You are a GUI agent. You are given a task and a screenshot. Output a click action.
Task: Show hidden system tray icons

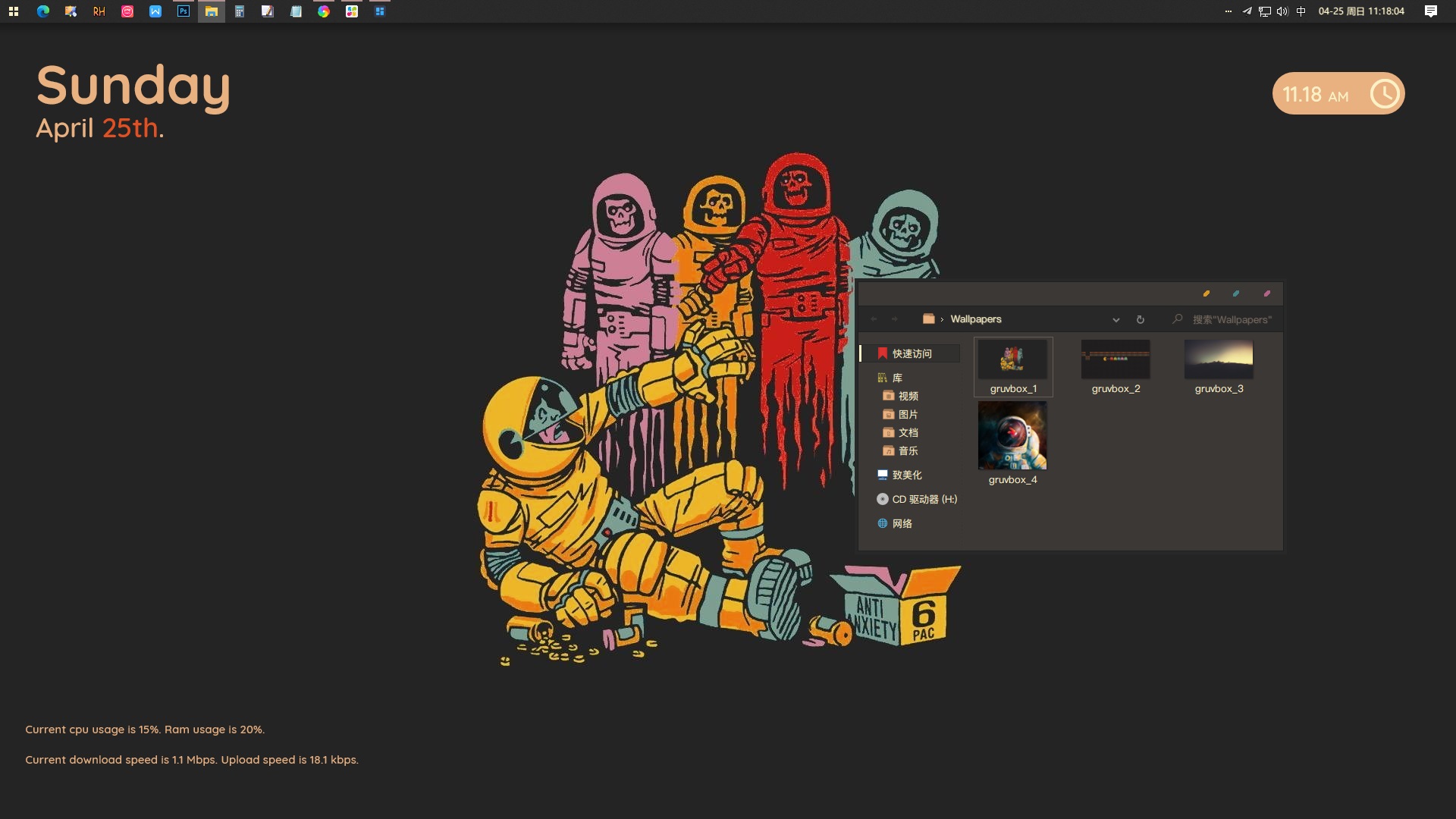[x=1228, y=11]
